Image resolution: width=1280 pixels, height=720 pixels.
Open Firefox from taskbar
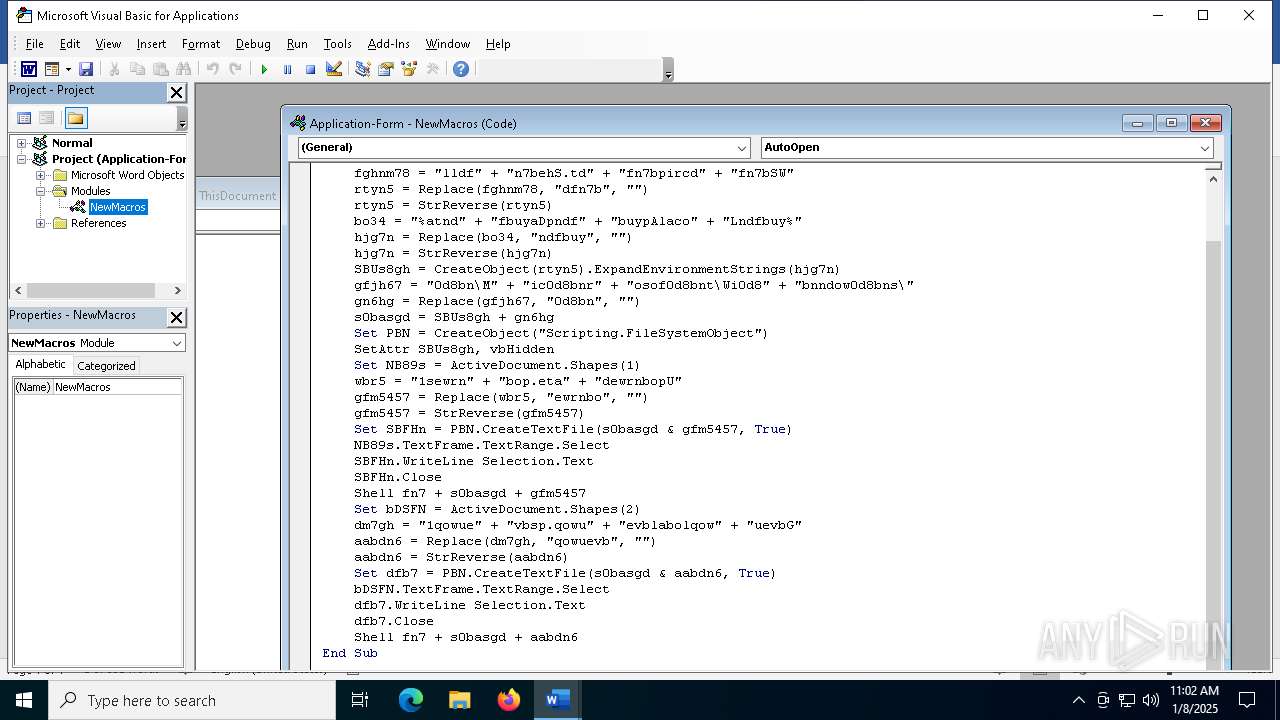[x=509, y=700]
